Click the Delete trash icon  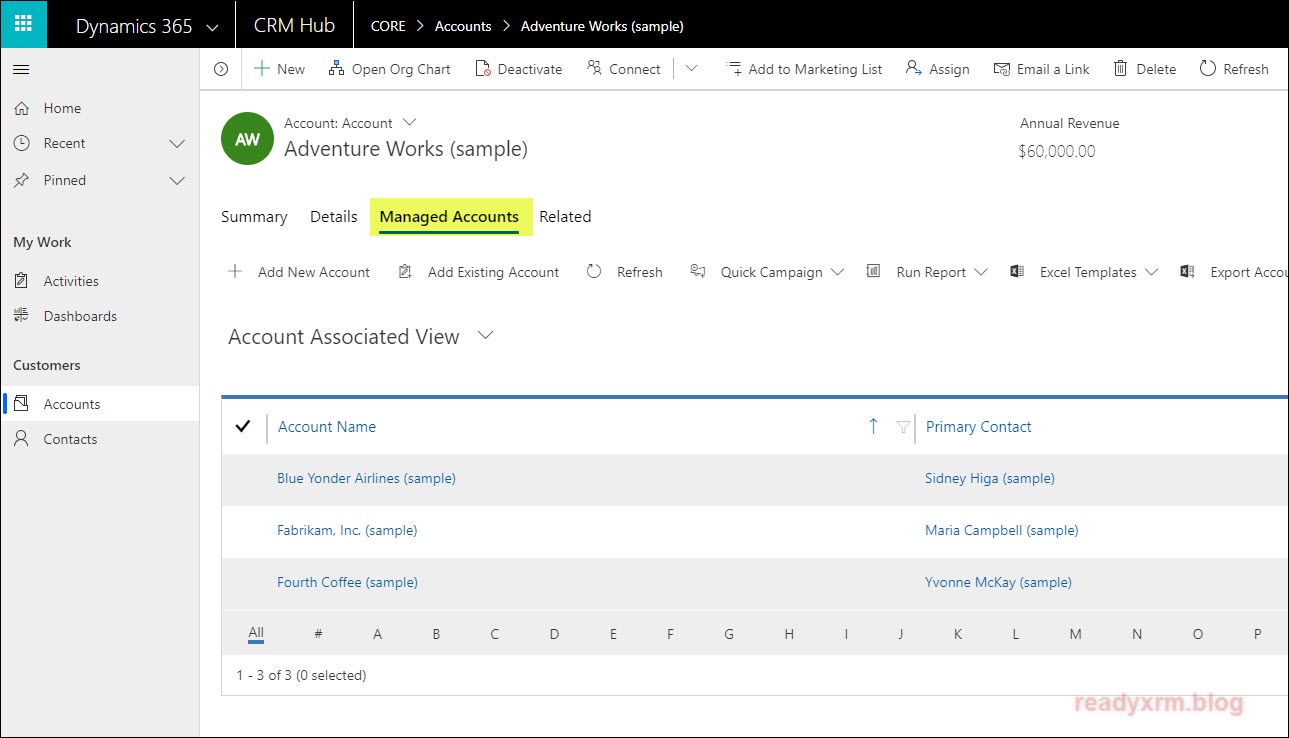pyautogui.click(x=1120, y=69)
